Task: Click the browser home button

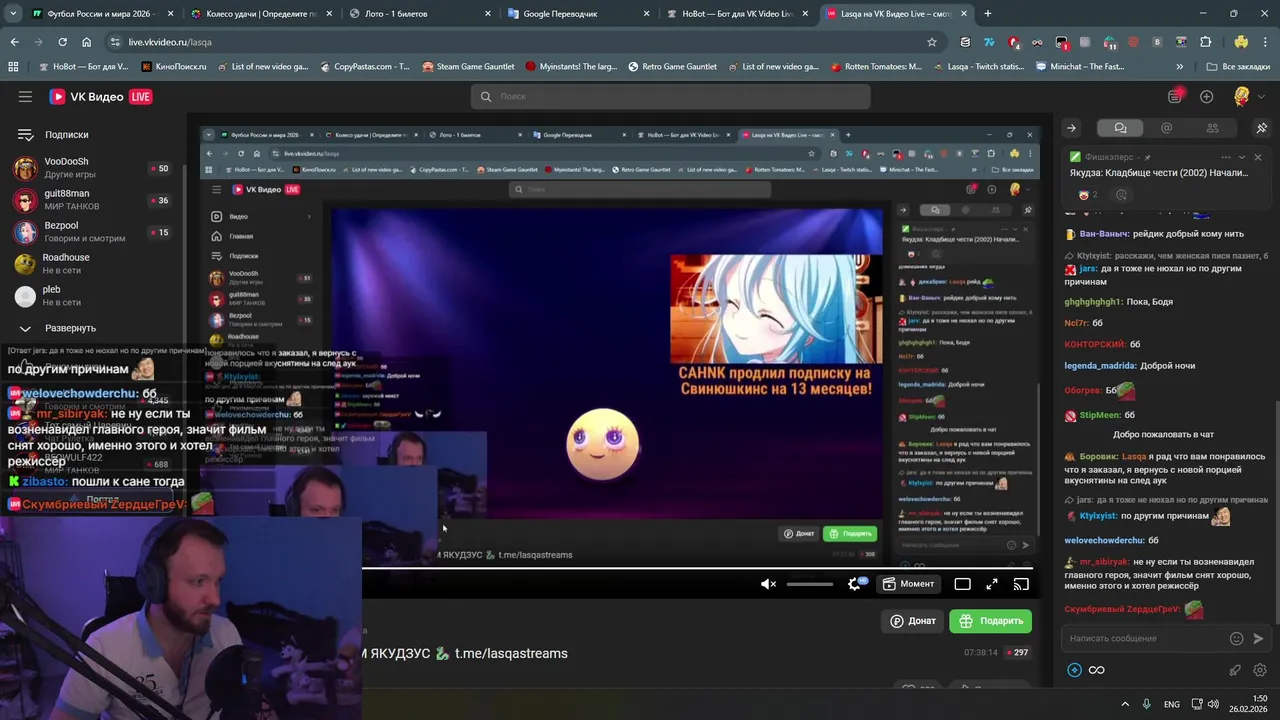Action: coord(86,42)
